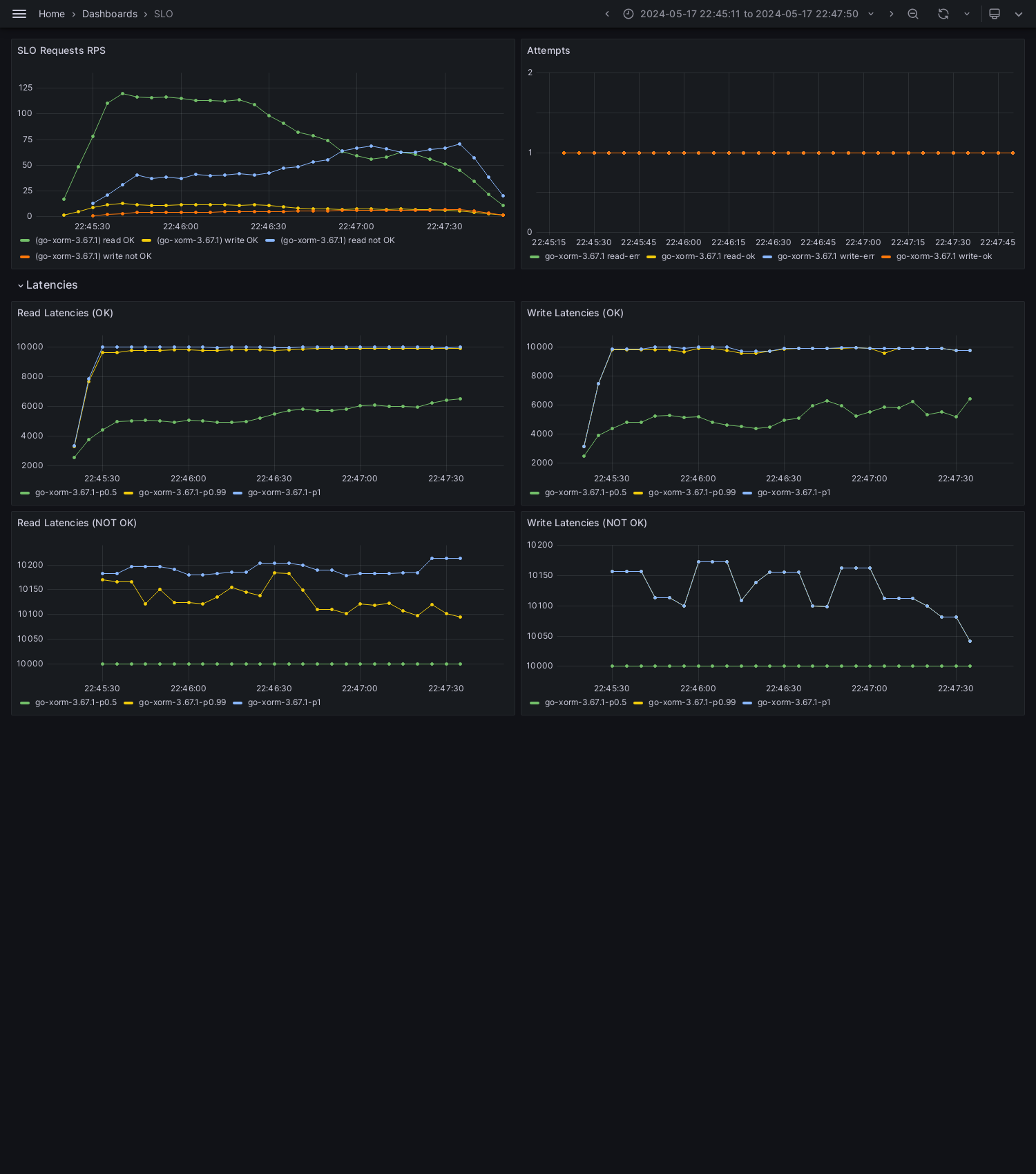Toggle write-err series in Attempts legend

826,256
